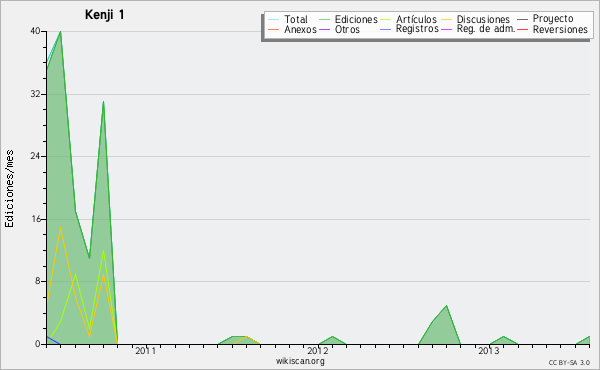This screenshot has width=600, height=370.
Task: Select the 'Artículos' legend entry
Action: (416, 20)
